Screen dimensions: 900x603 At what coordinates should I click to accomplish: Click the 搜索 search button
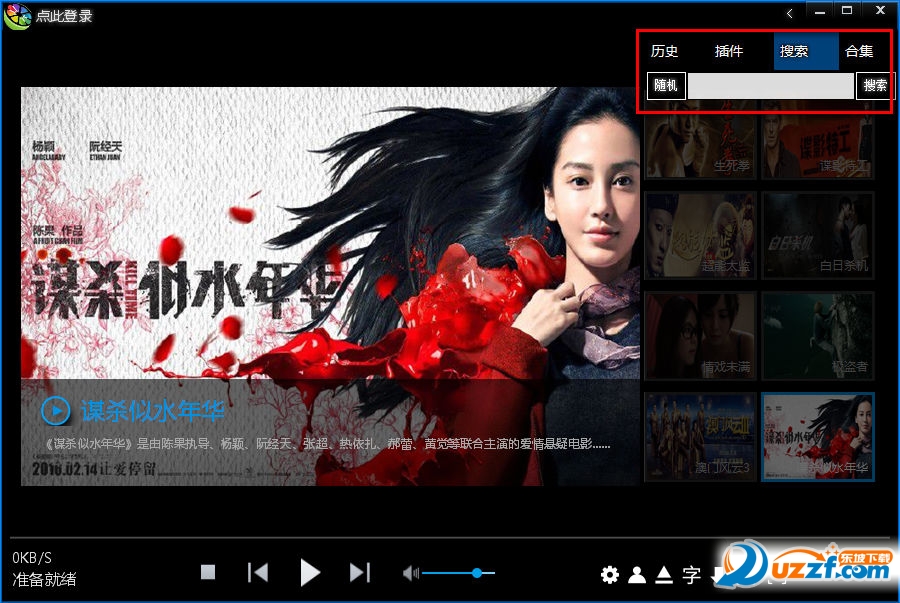coord(875,85)
